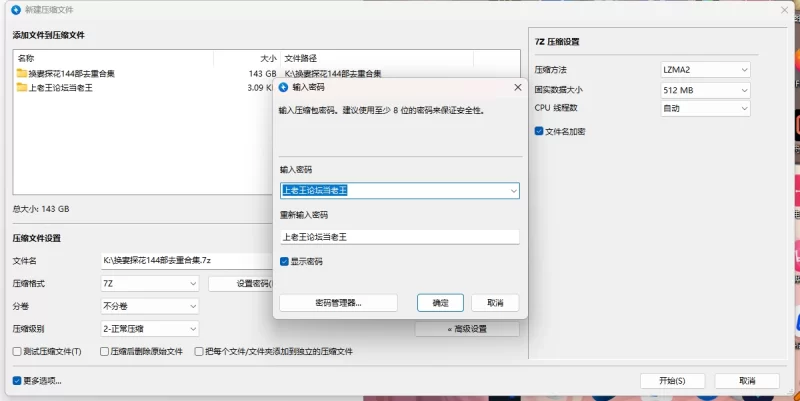
Task: Close the 输入密码 dialog with its X
Action: pos(517,87)
